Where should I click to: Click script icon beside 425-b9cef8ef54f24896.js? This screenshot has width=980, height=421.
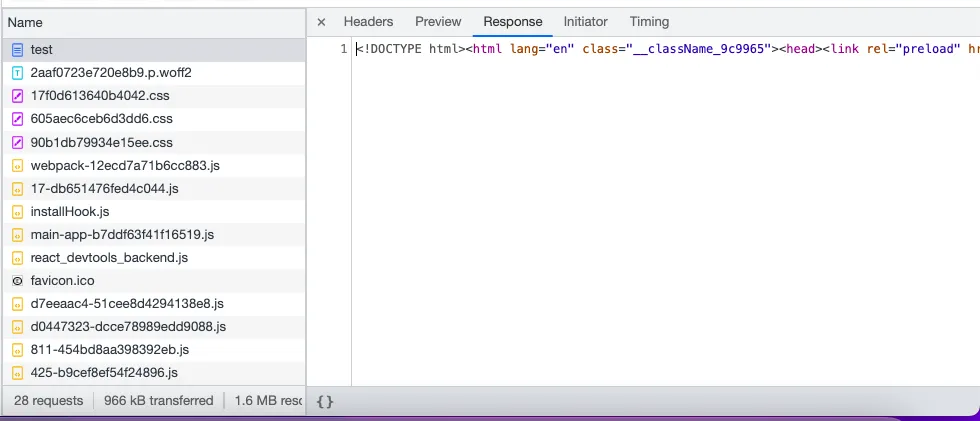point(18,373)
